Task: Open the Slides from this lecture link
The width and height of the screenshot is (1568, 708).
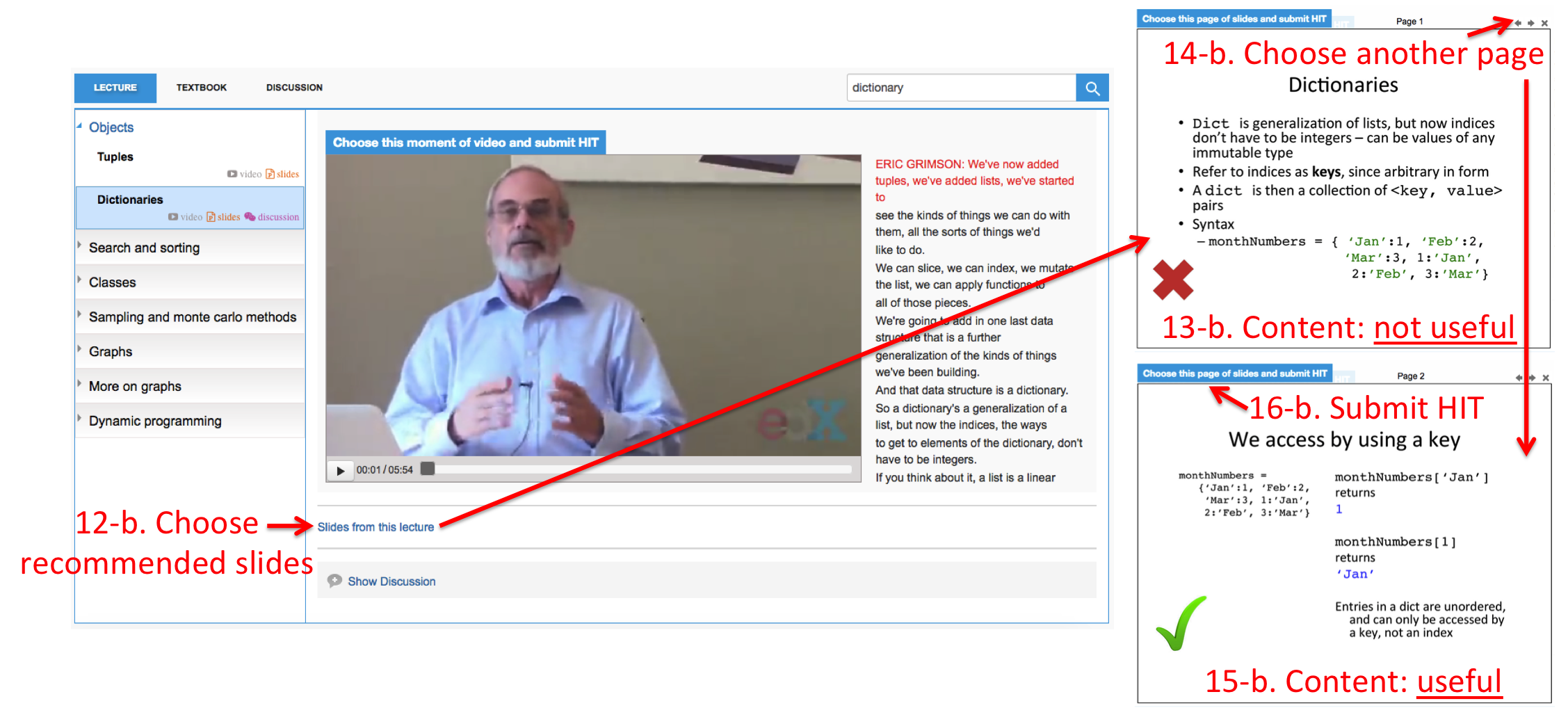Action: click(375, 527)
